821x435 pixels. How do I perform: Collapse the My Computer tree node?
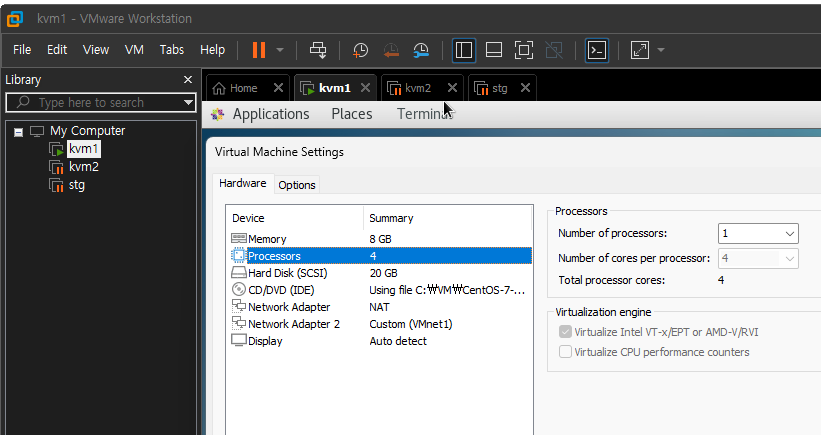(18, 132)
